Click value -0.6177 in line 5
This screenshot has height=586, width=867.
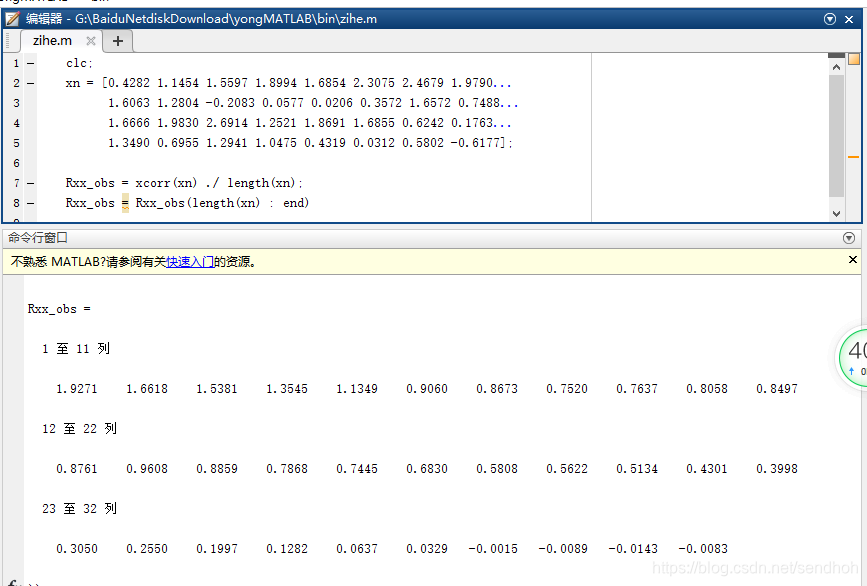point(476,143)
